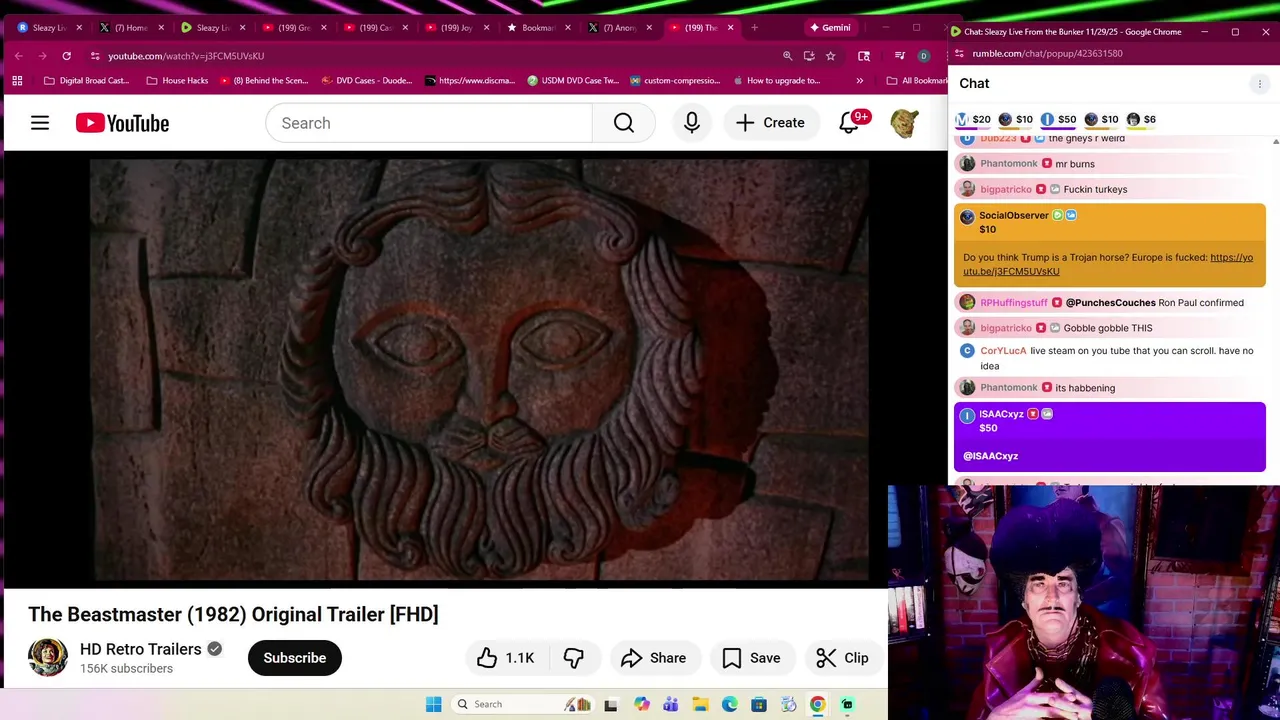Open Microsoft Store from the taskbar
This screenshot has width=1280, height=720.
coord(759,704)
